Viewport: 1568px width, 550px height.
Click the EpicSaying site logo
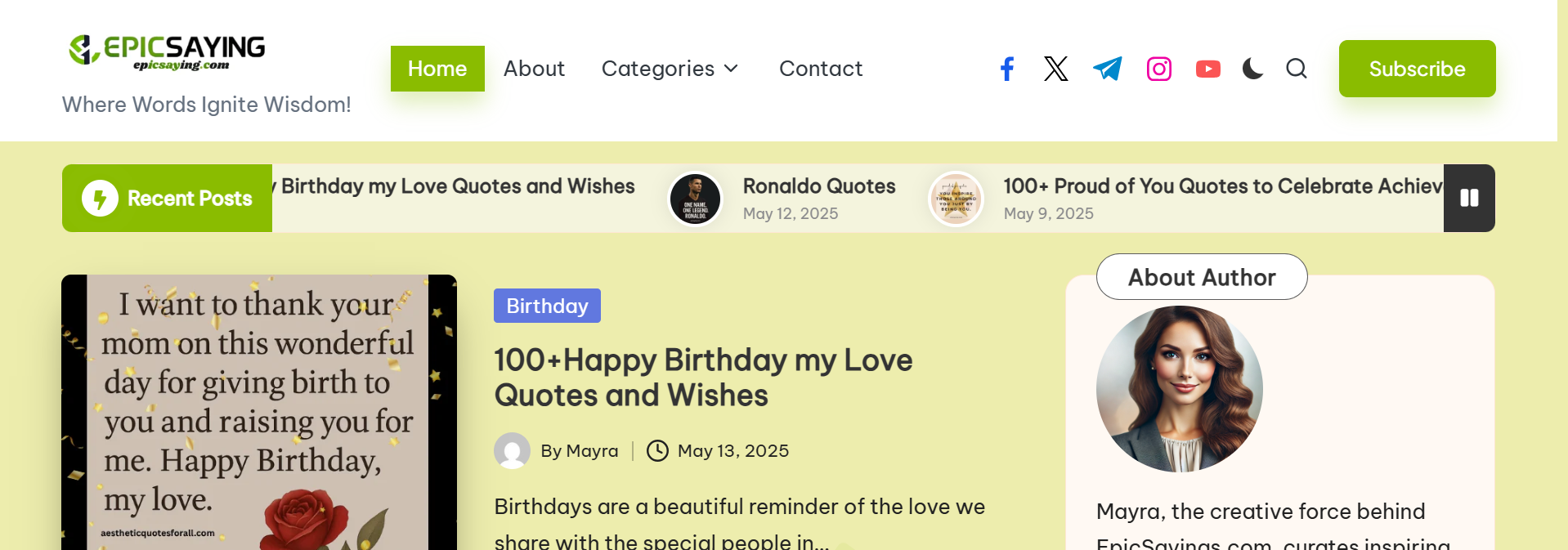click(168, 51)
